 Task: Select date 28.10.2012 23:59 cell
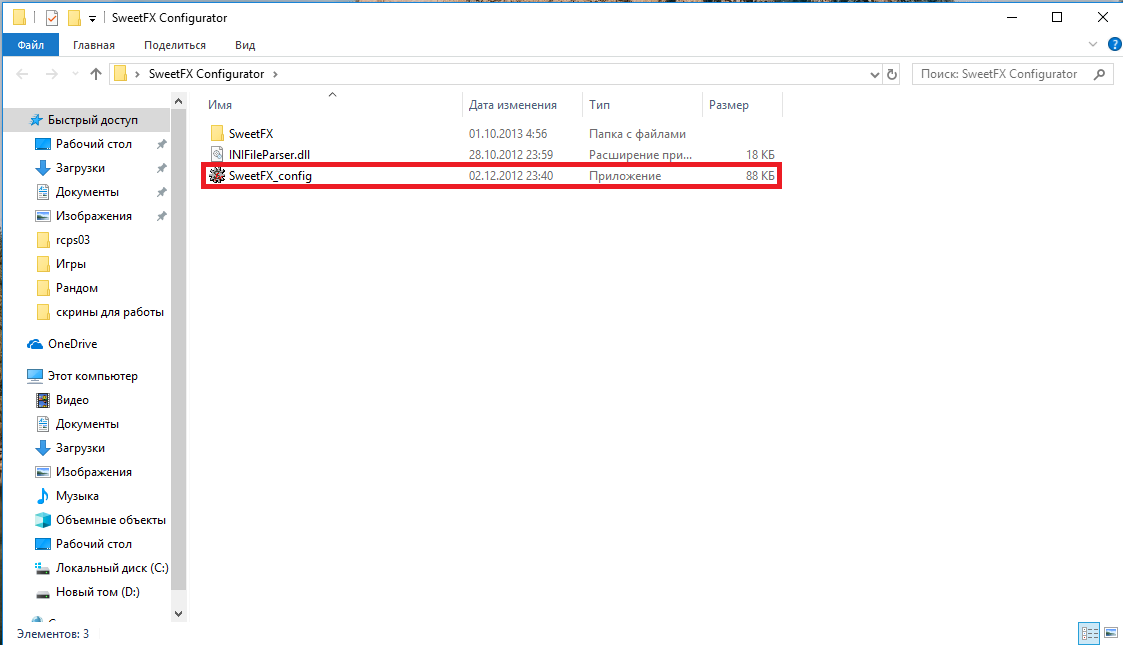511,154
